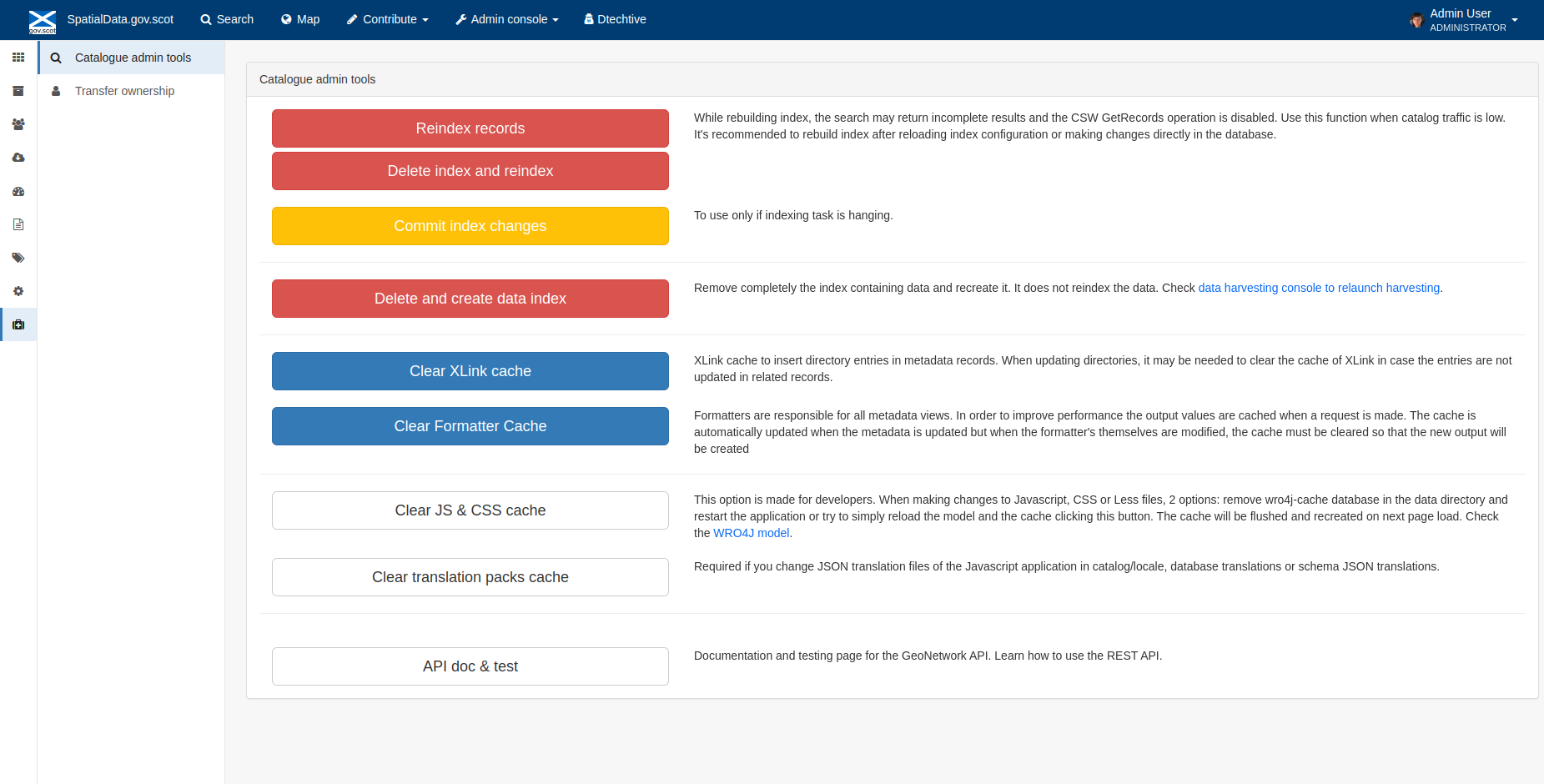Viewport: 1544px width, 784px height.
Task: Click 'To use only if indexing task is hanging.' text
Action: (793, 215)
